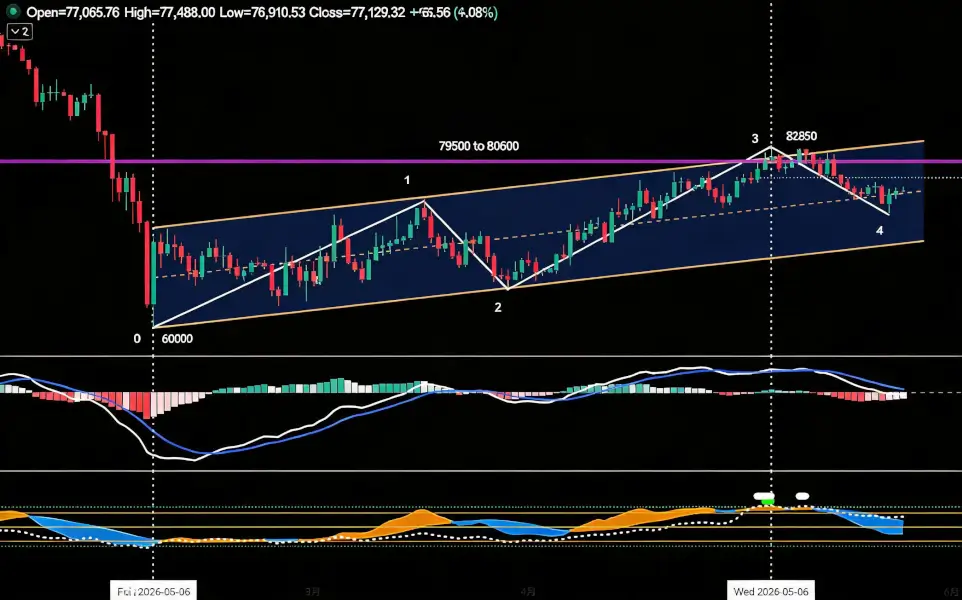The image size is (962, 600).
Task: Click wave label 0 beside 60000
Action: [x=137, y=339]
